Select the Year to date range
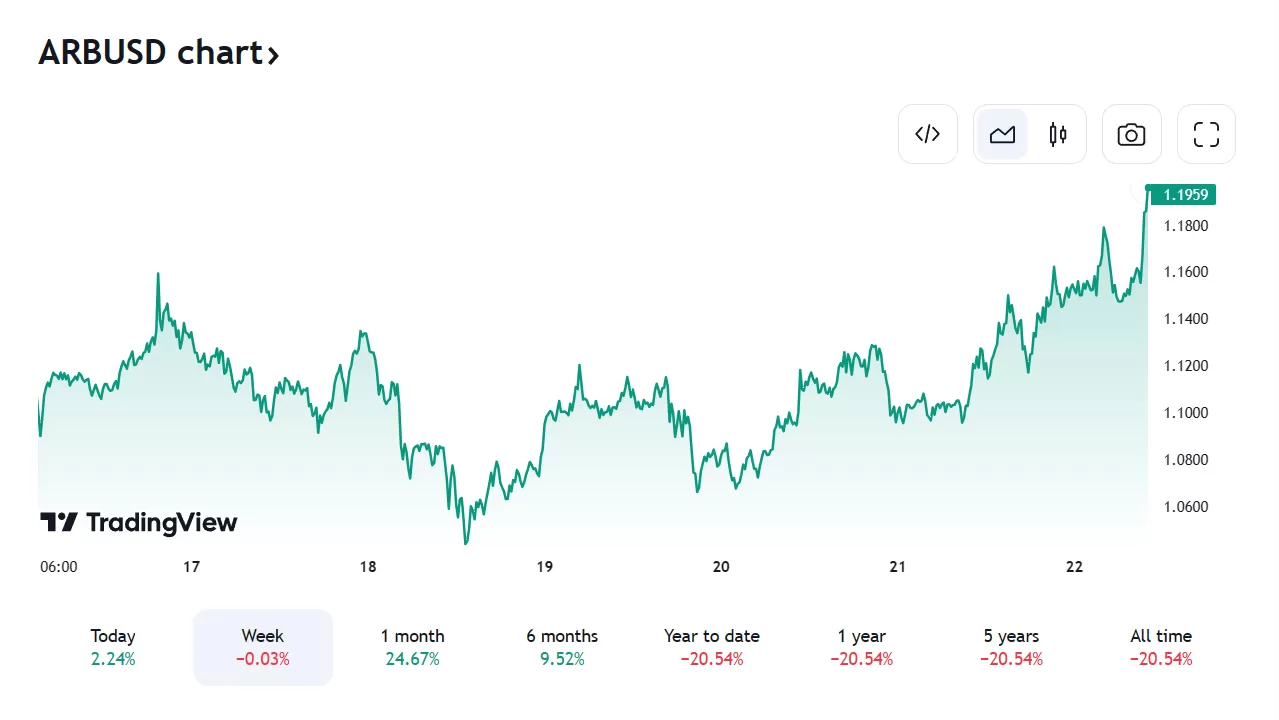Image resolution: width=1279 pixels, height=720 pixels. 712,647
